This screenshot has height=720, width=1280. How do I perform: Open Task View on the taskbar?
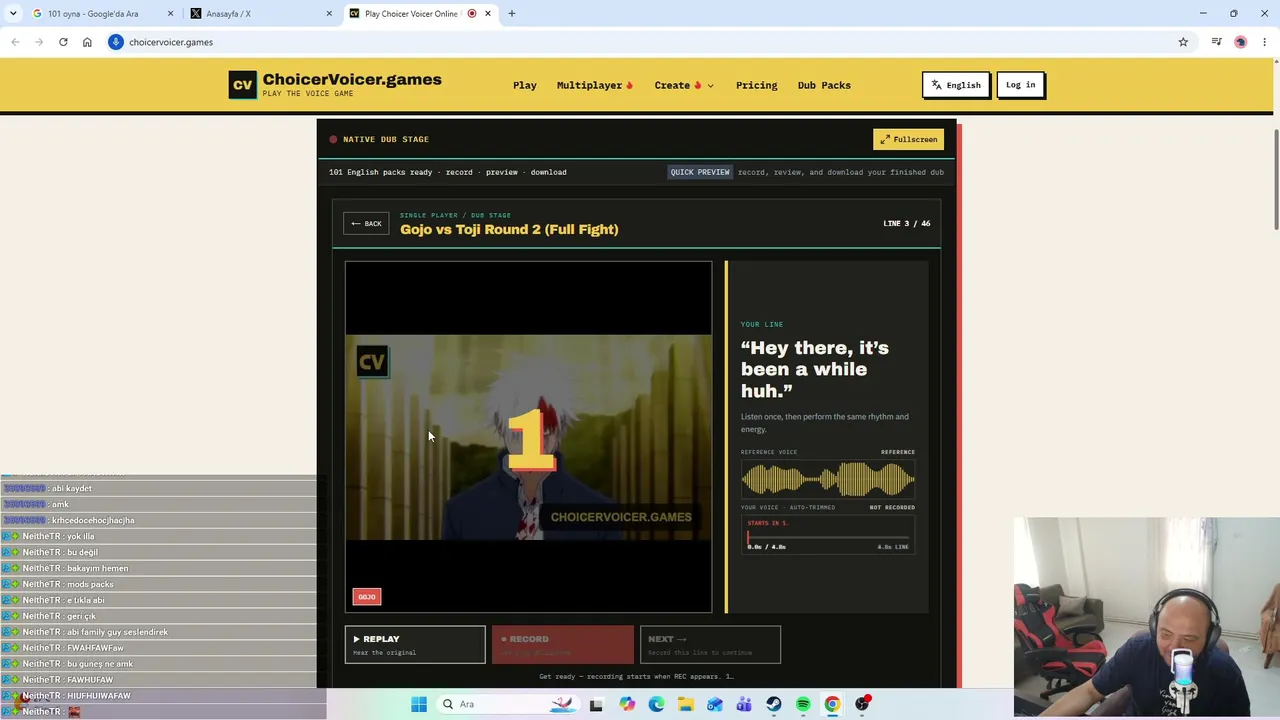[596, 704]
